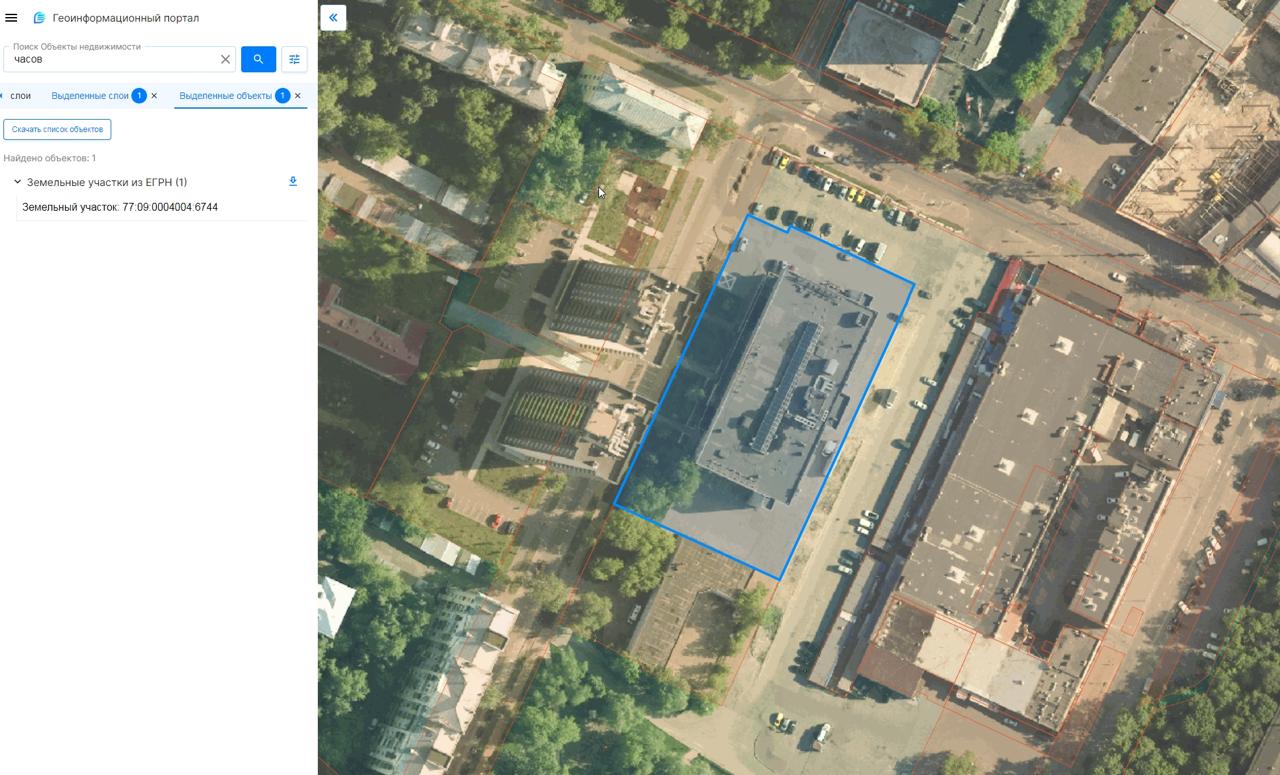This screenshot has height=775, width=1280.
Task: Click the Земельные участки из ЕГРН group label
Action: (x=107, y=182)
